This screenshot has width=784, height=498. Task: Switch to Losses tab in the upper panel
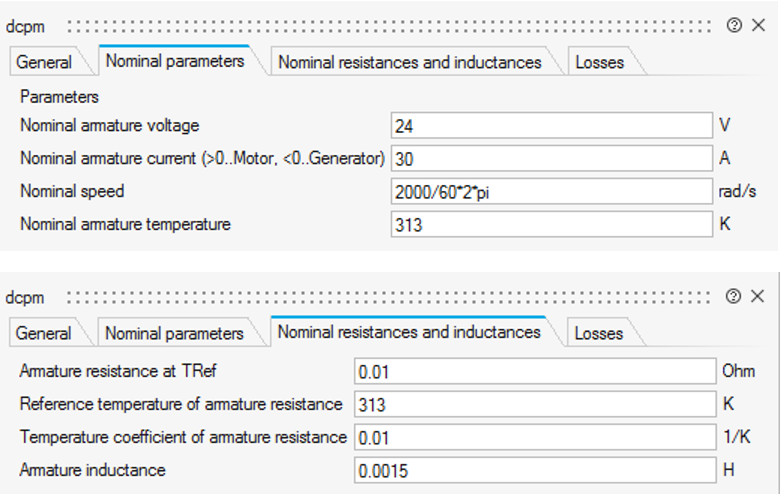(x=599, y=62)
